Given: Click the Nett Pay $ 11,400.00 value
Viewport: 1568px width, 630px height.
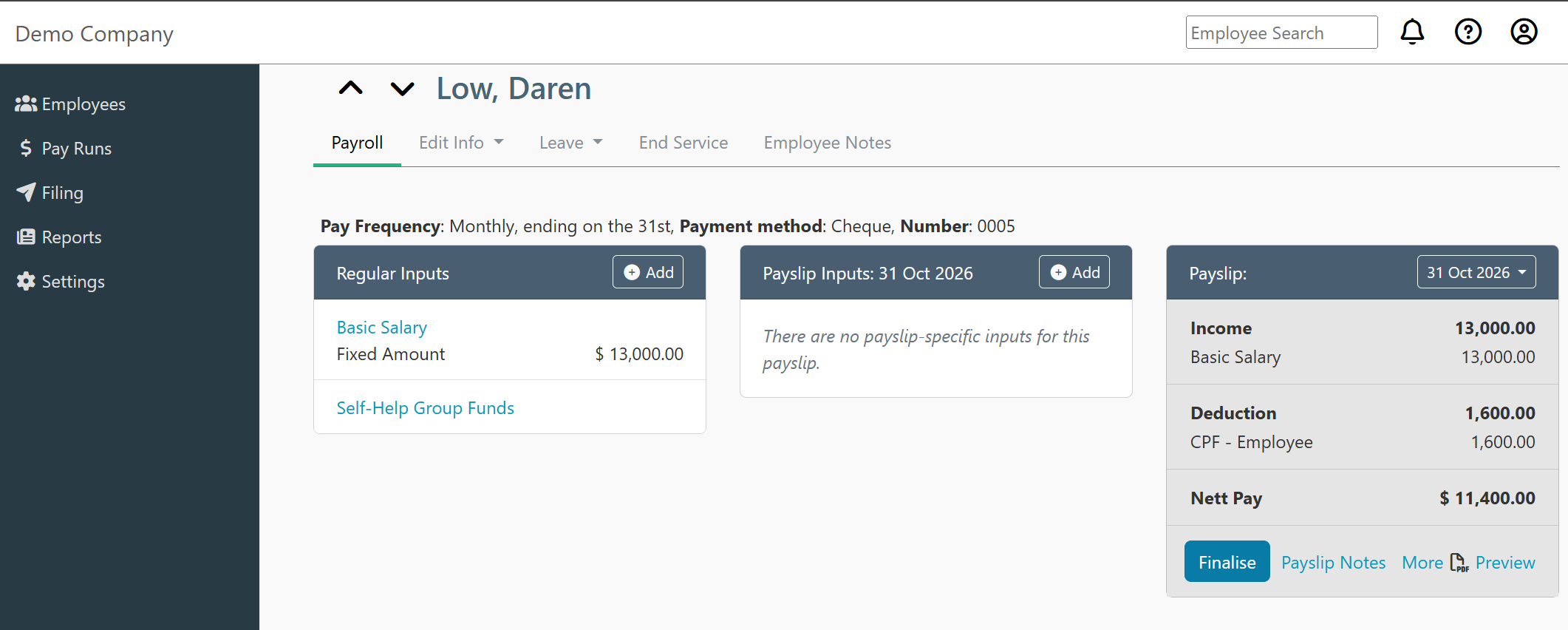Looking at the screenshot, I should [x=1487, y=498].
